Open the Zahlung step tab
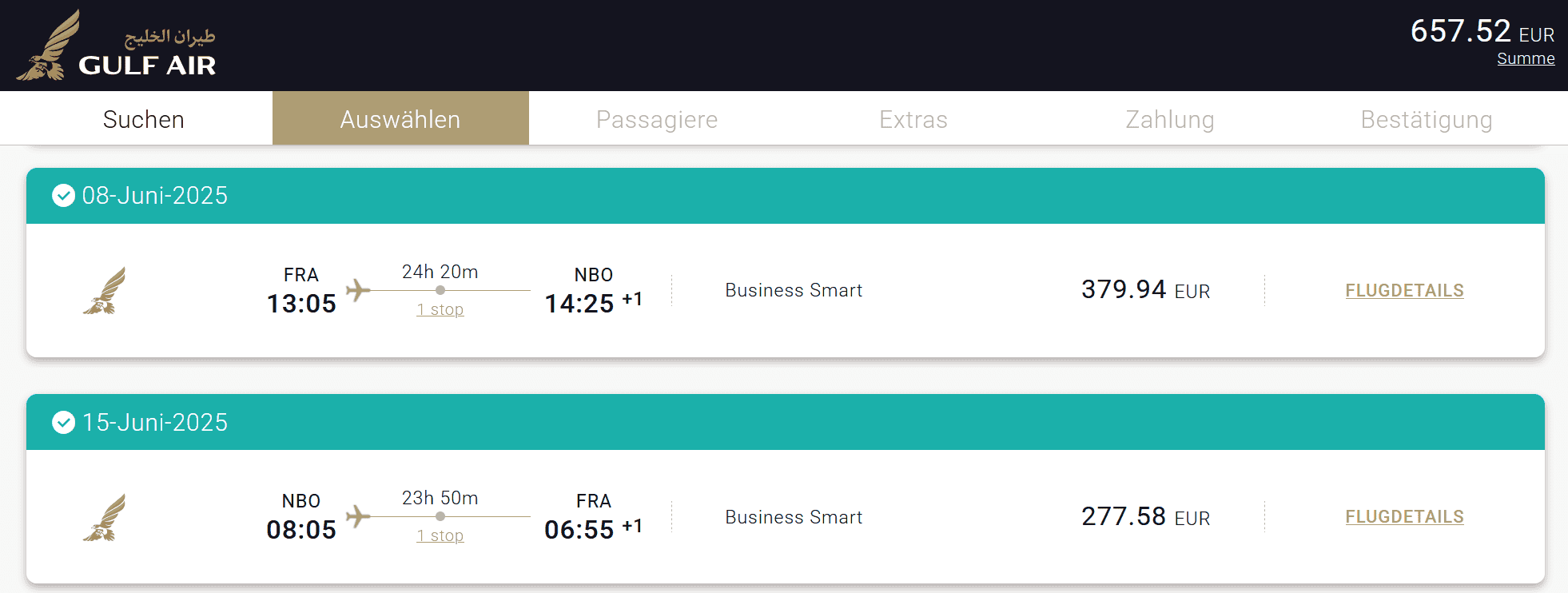 (1170, 119)
